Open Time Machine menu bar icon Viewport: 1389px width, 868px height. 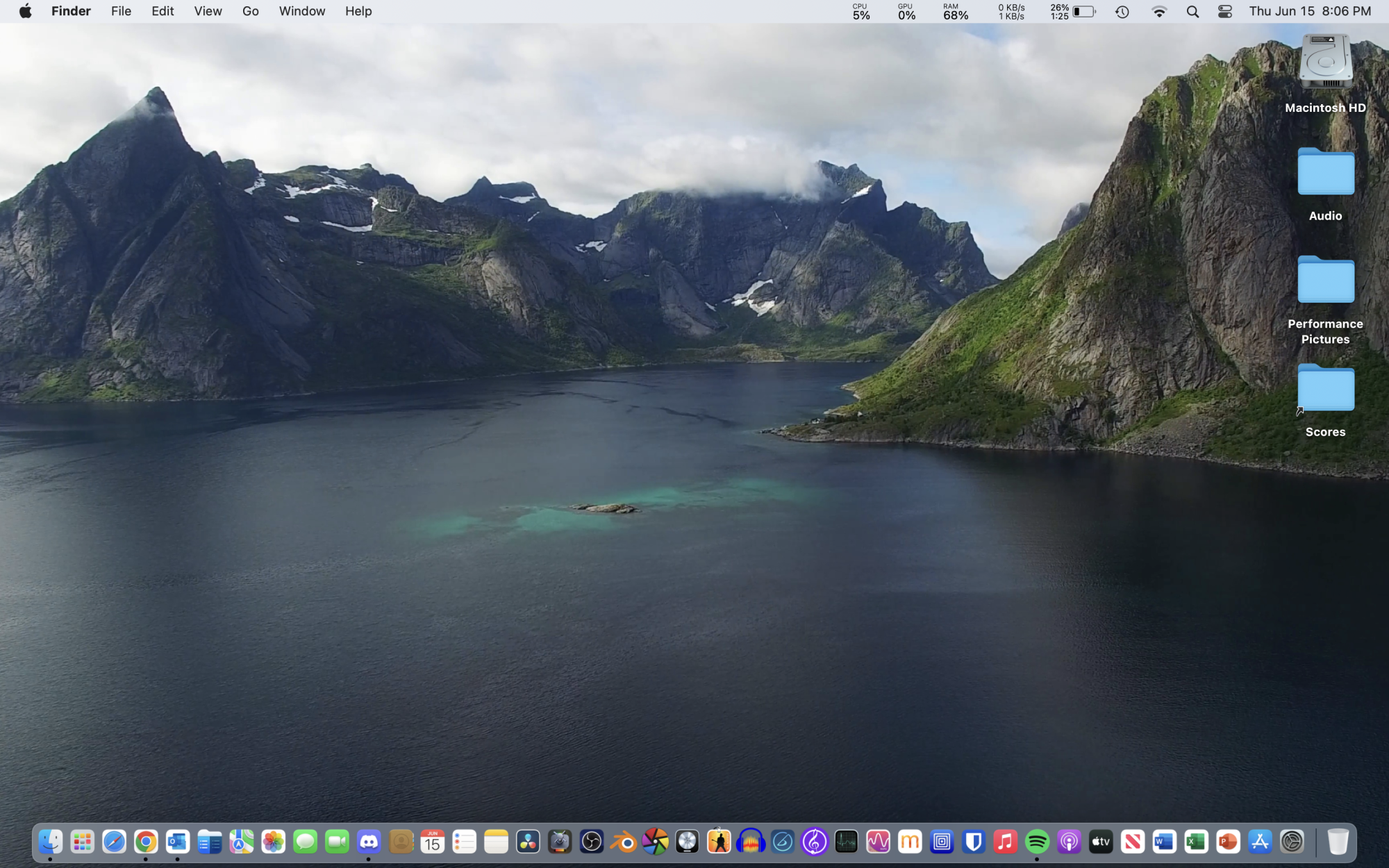(x=1122, y=11)
